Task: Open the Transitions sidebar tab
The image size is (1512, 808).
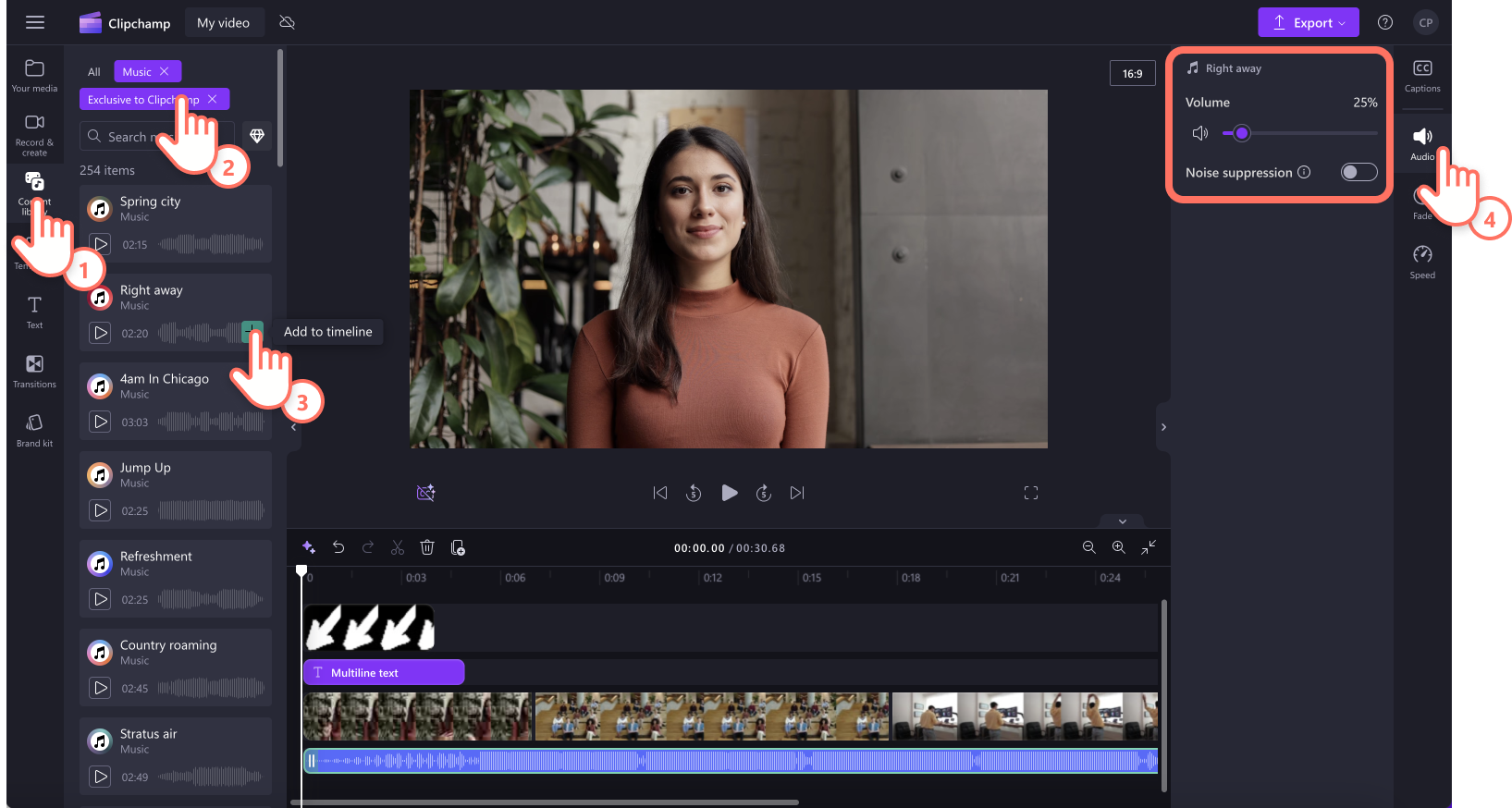Action: coord(34,372)
